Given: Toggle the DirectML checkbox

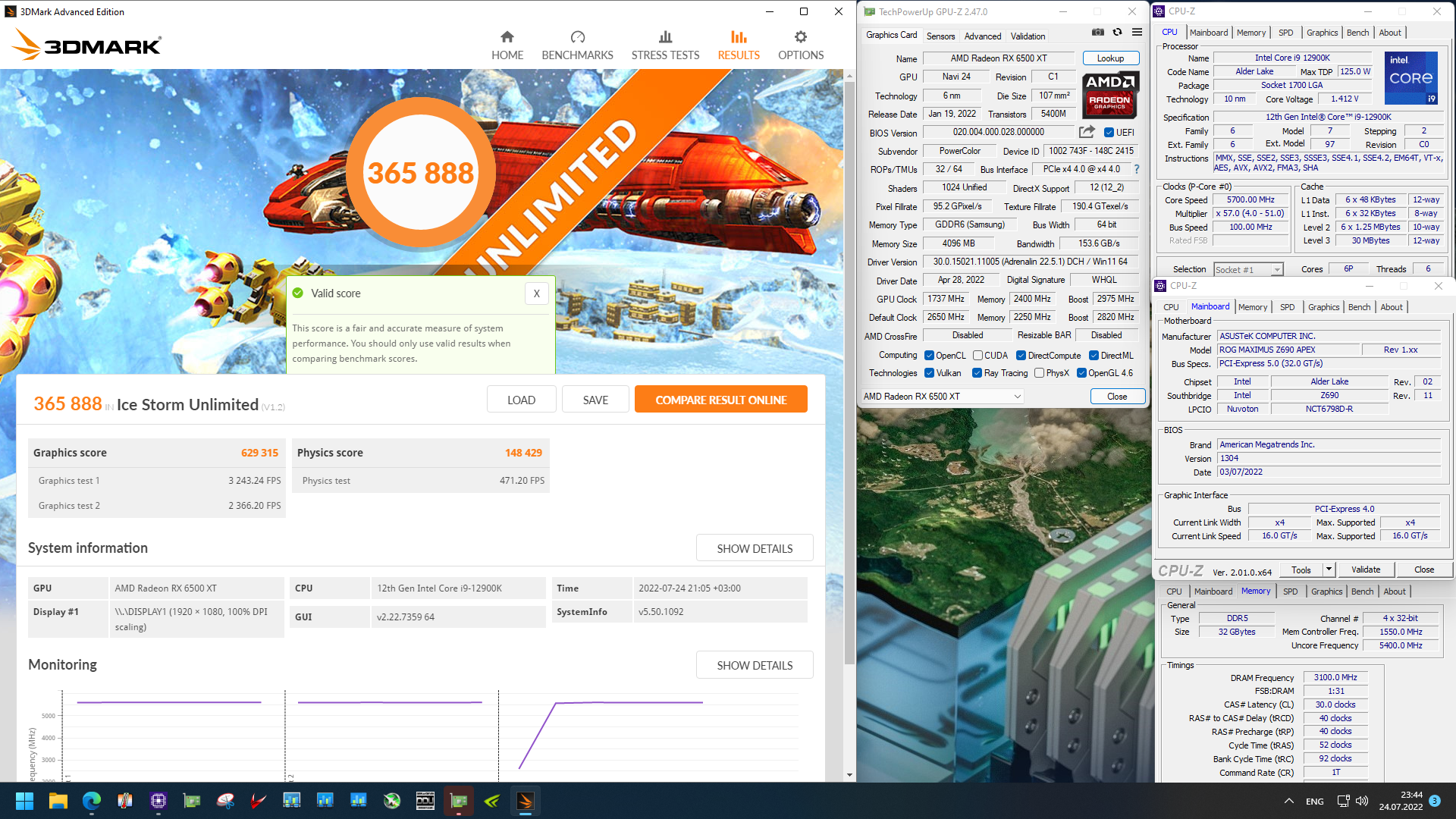Looking at the screenshot, I should 1094,356.
